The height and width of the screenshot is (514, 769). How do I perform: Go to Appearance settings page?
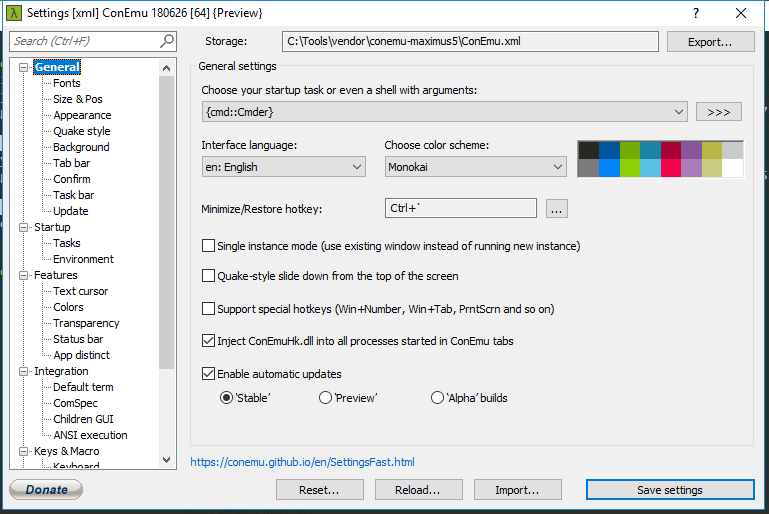coord(82,115)
